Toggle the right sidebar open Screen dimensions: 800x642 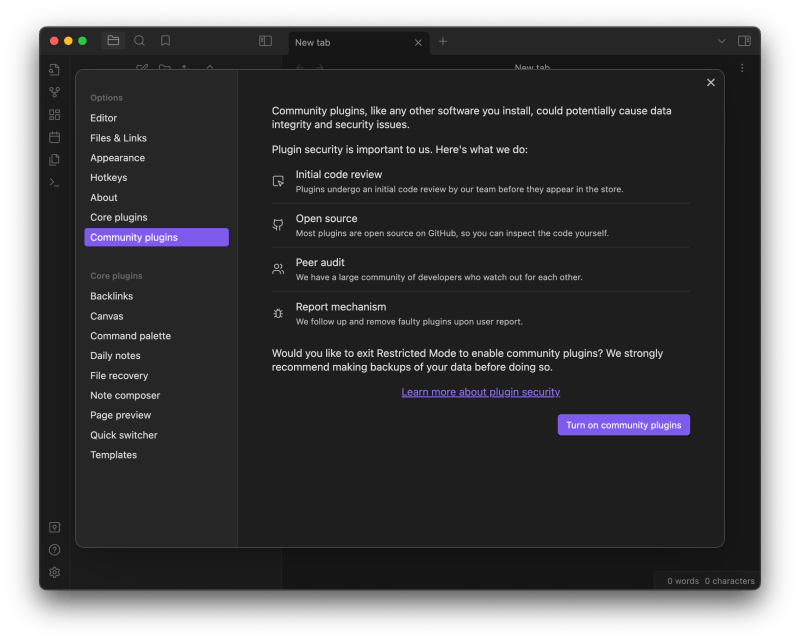pyautogui.click(x=745, y=41)
